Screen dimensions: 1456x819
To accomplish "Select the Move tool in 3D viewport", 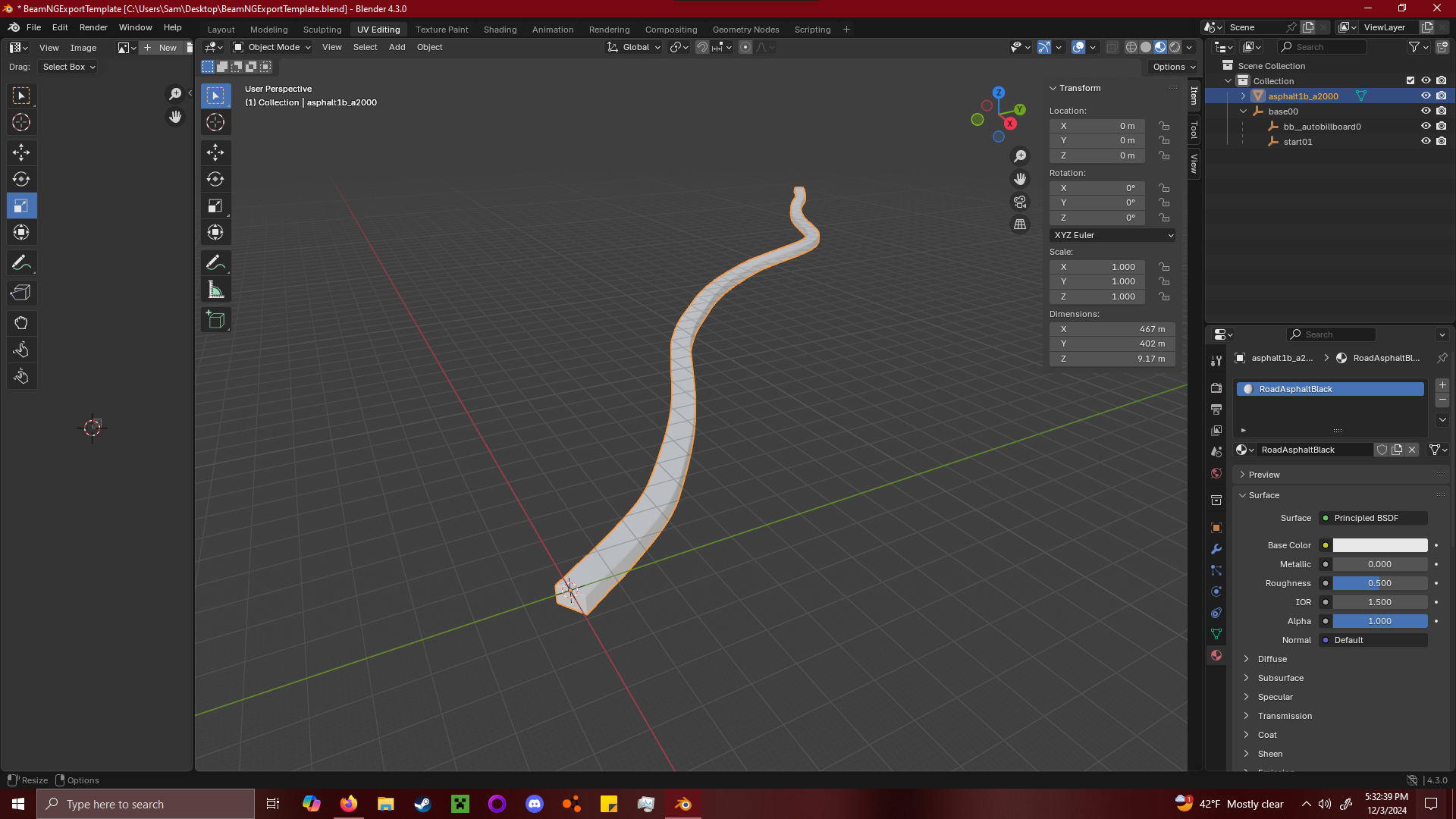I will coord(215,152).
